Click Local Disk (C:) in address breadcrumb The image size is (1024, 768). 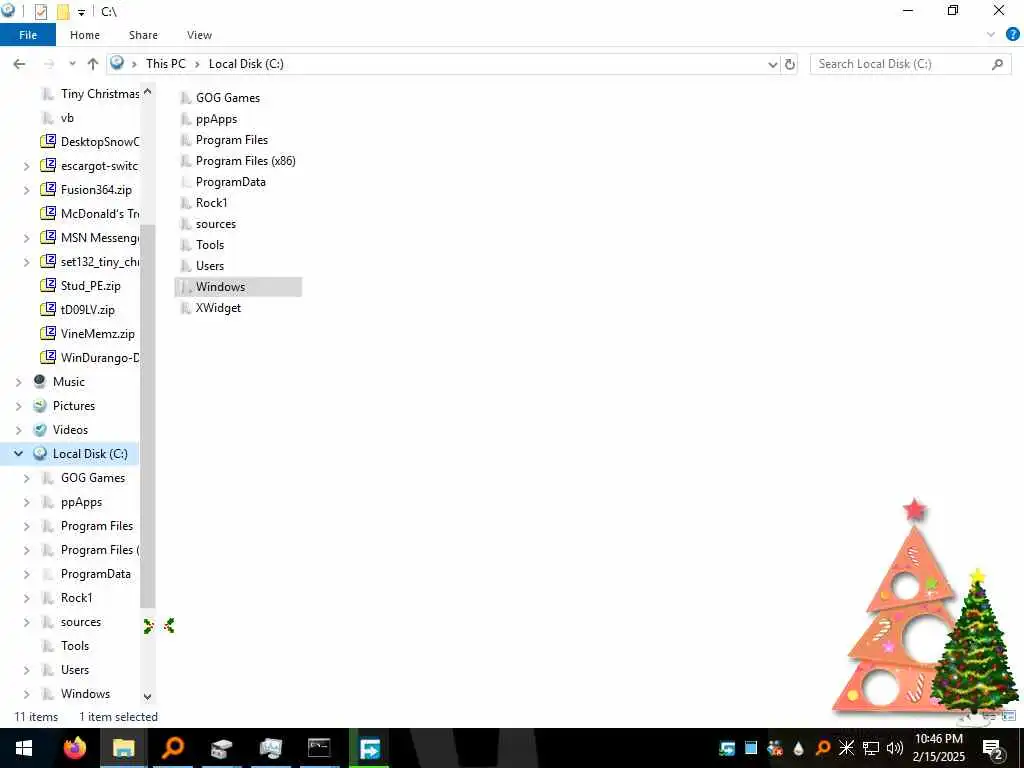[x=246, y=64]
